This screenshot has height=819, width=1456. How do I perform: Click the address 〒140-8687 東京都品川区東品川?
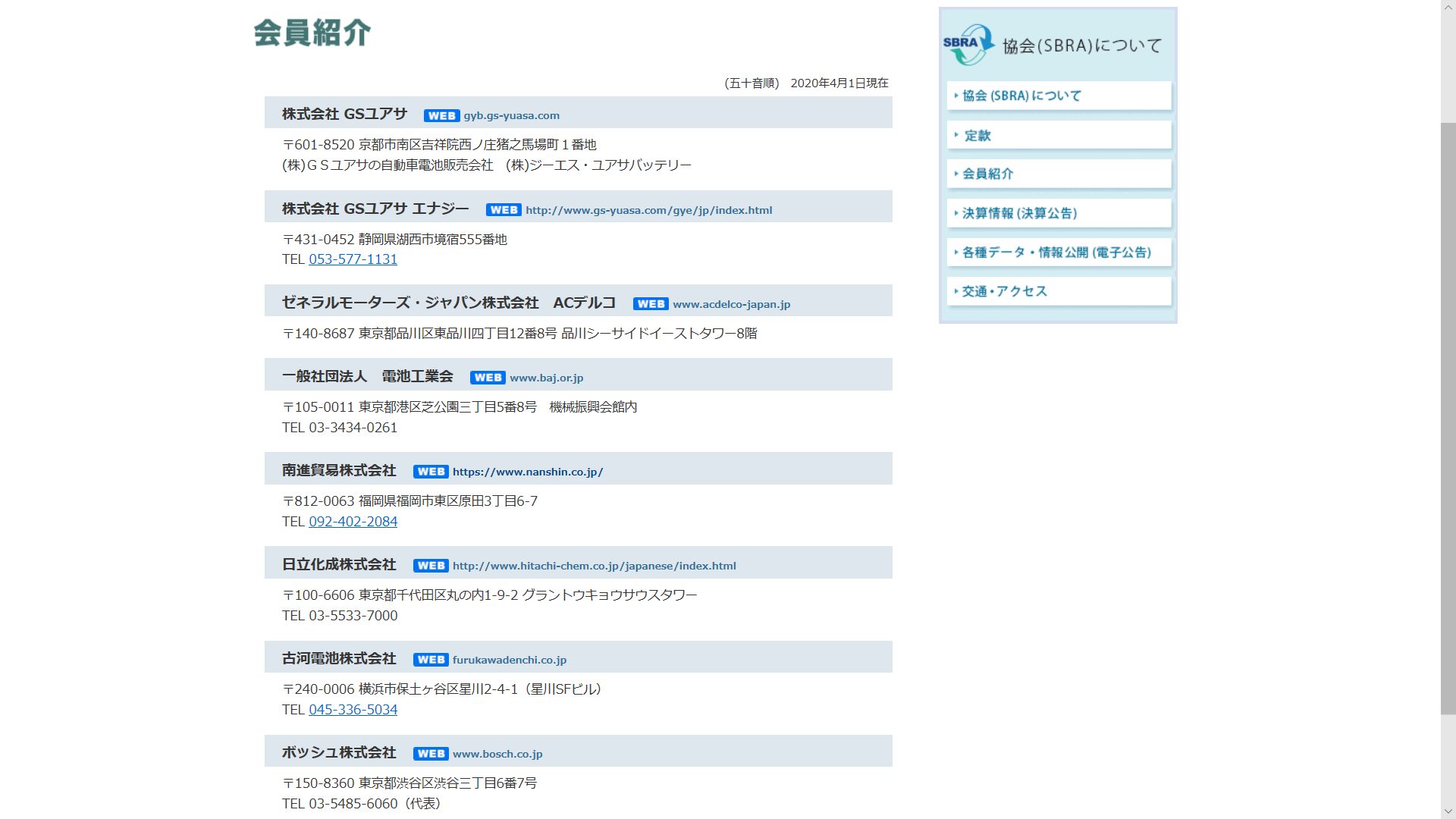tap(520, 334)
